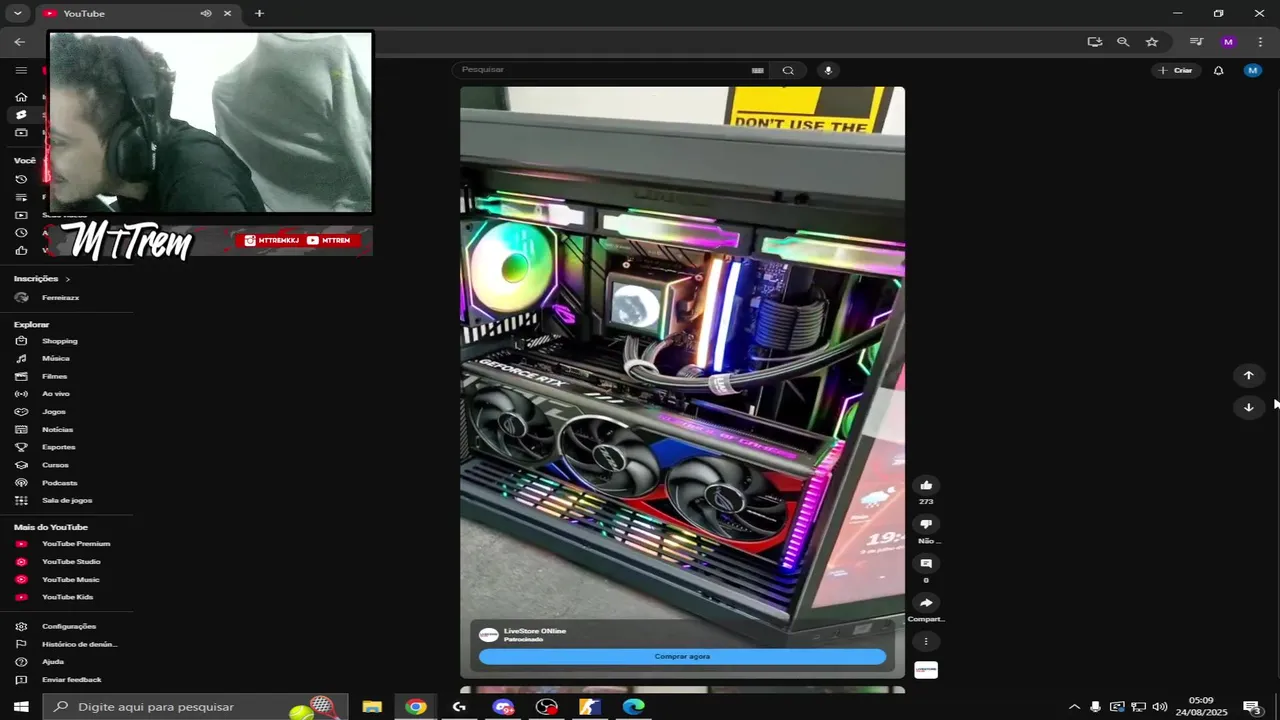Click the search magnifier button
The image size is (1280, 720).
[x=788, y=70]
